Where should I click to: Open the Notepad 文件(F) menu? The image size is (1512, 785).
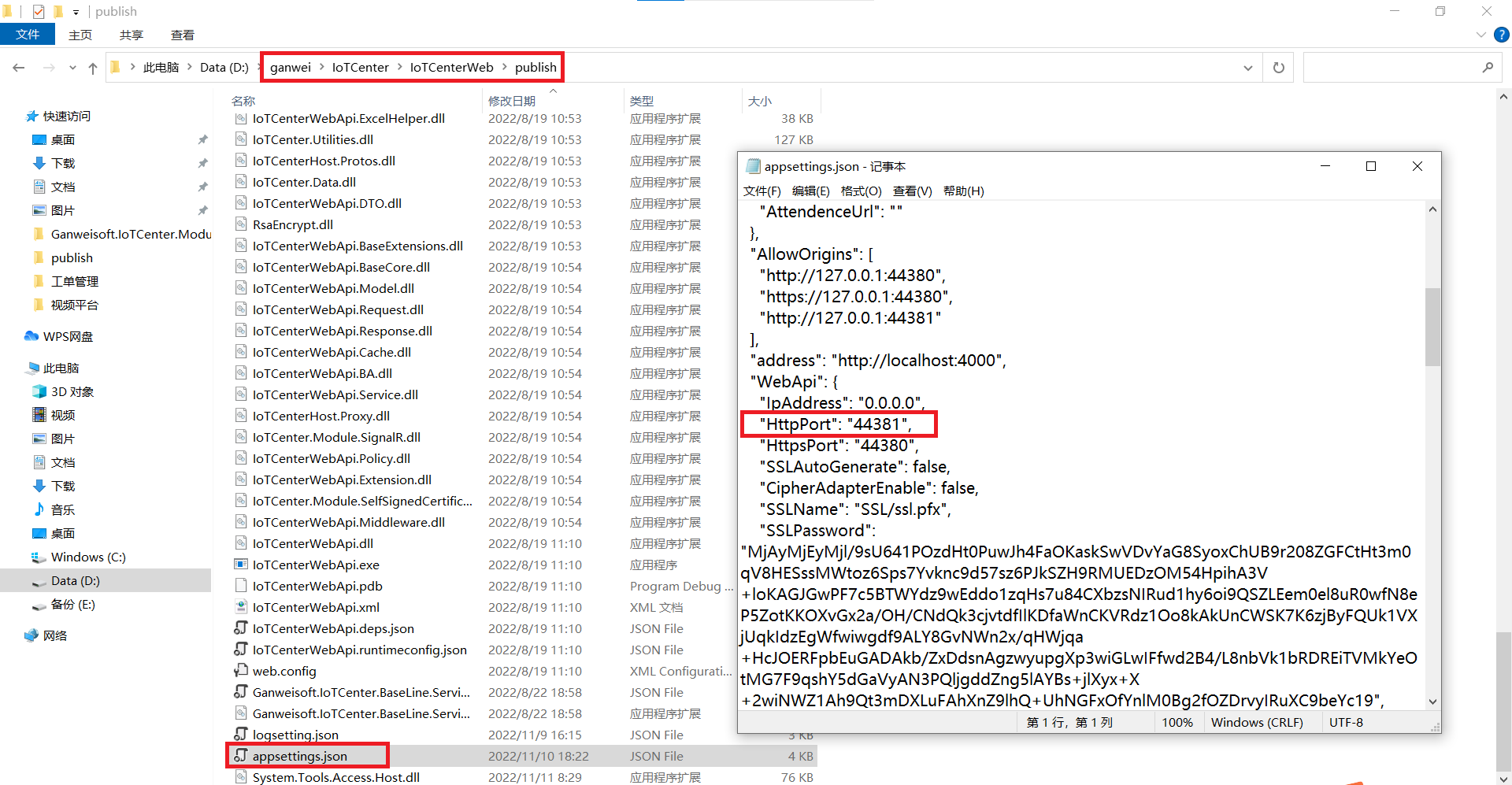click(x=762, y=191)
